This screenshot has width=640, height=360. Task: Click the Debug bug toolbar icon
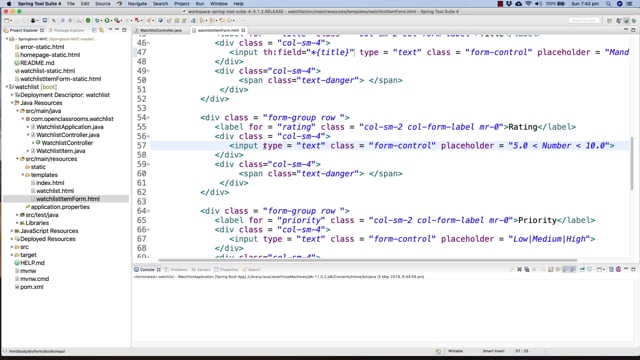[98, 20]
